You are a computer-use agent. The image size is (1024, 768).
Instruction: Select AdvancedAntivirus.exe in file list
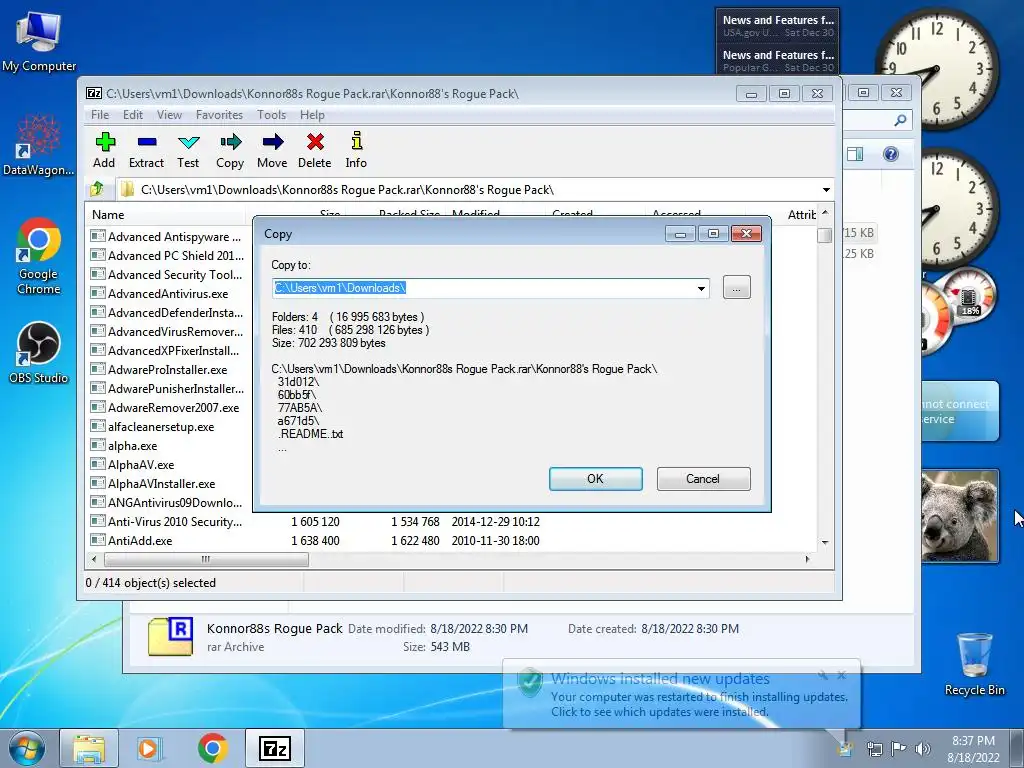pyautogui.click(x=168, y=294)
